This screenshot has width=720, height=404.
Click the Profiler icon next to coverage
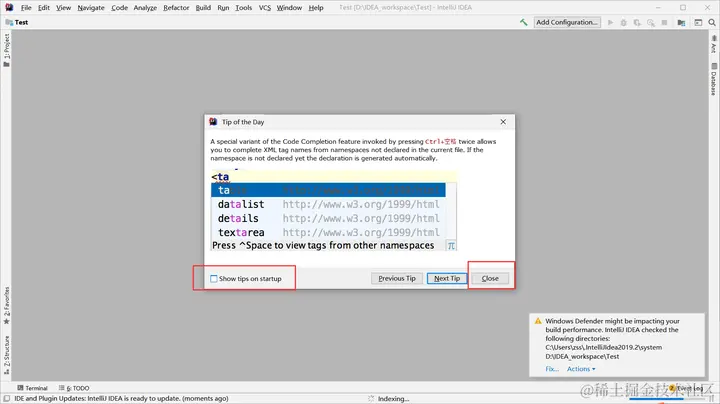pos(651,22)
